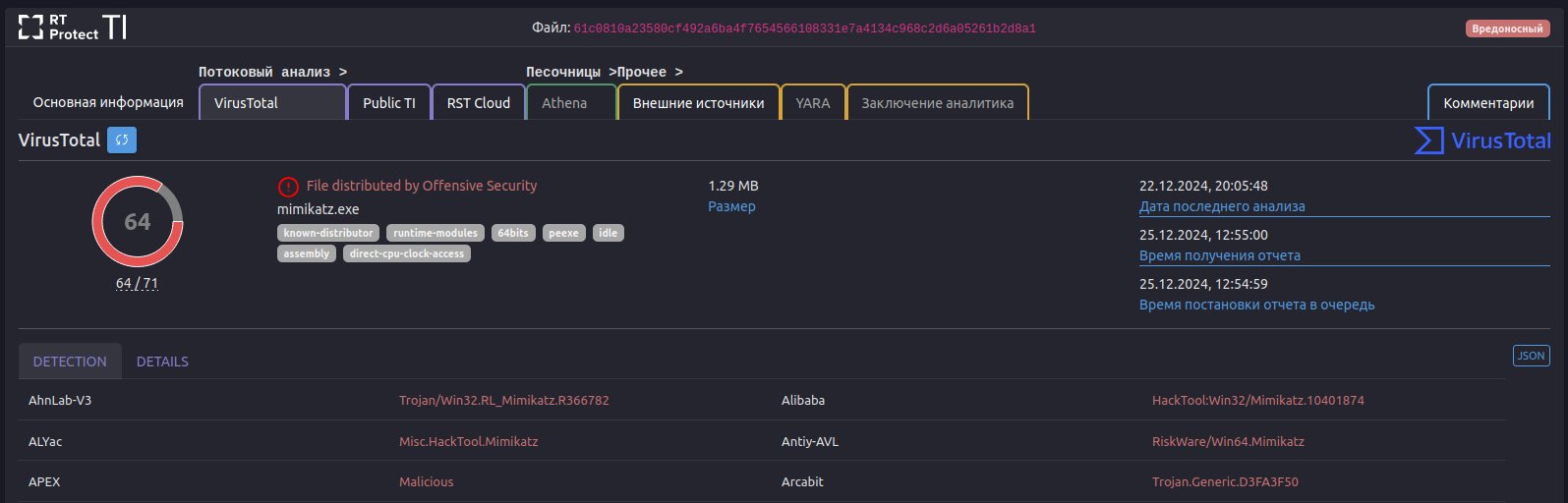Click the VirusTotal section heading
Viewport: 1568px width, 503px height.
59,140
